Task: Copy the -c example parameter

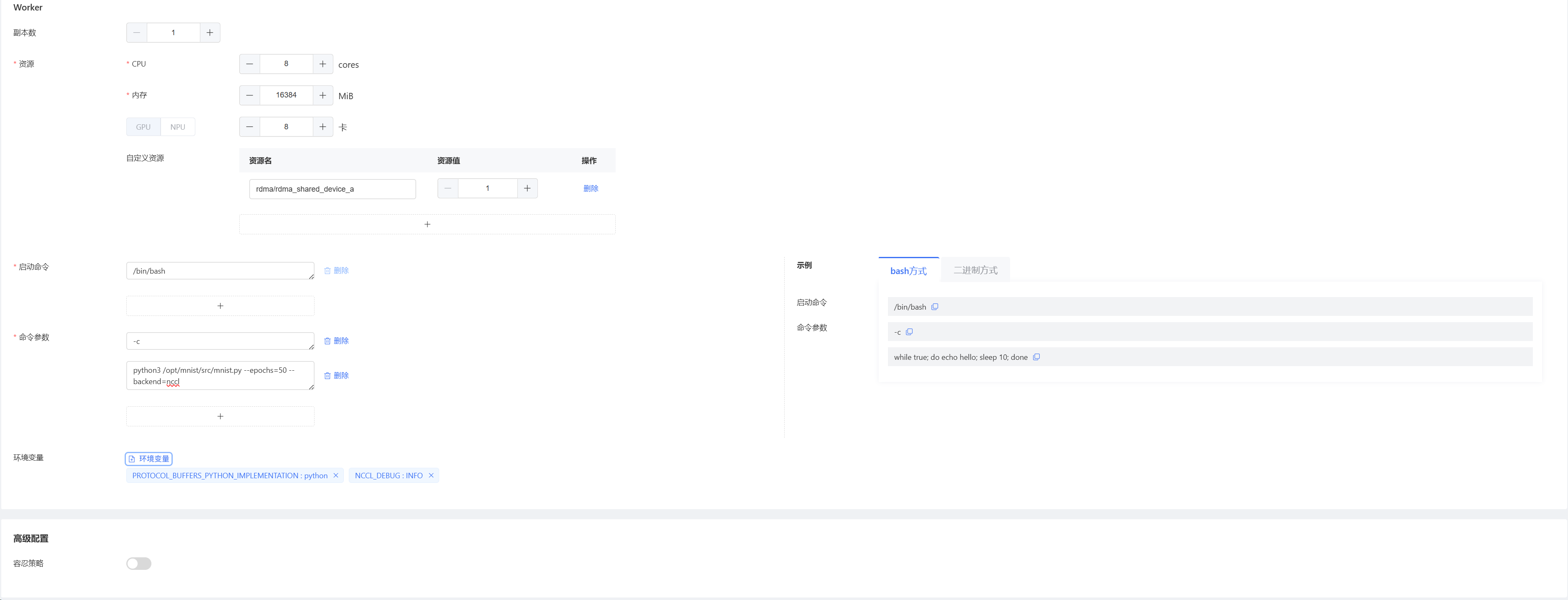Action: [x=909, y=332]
